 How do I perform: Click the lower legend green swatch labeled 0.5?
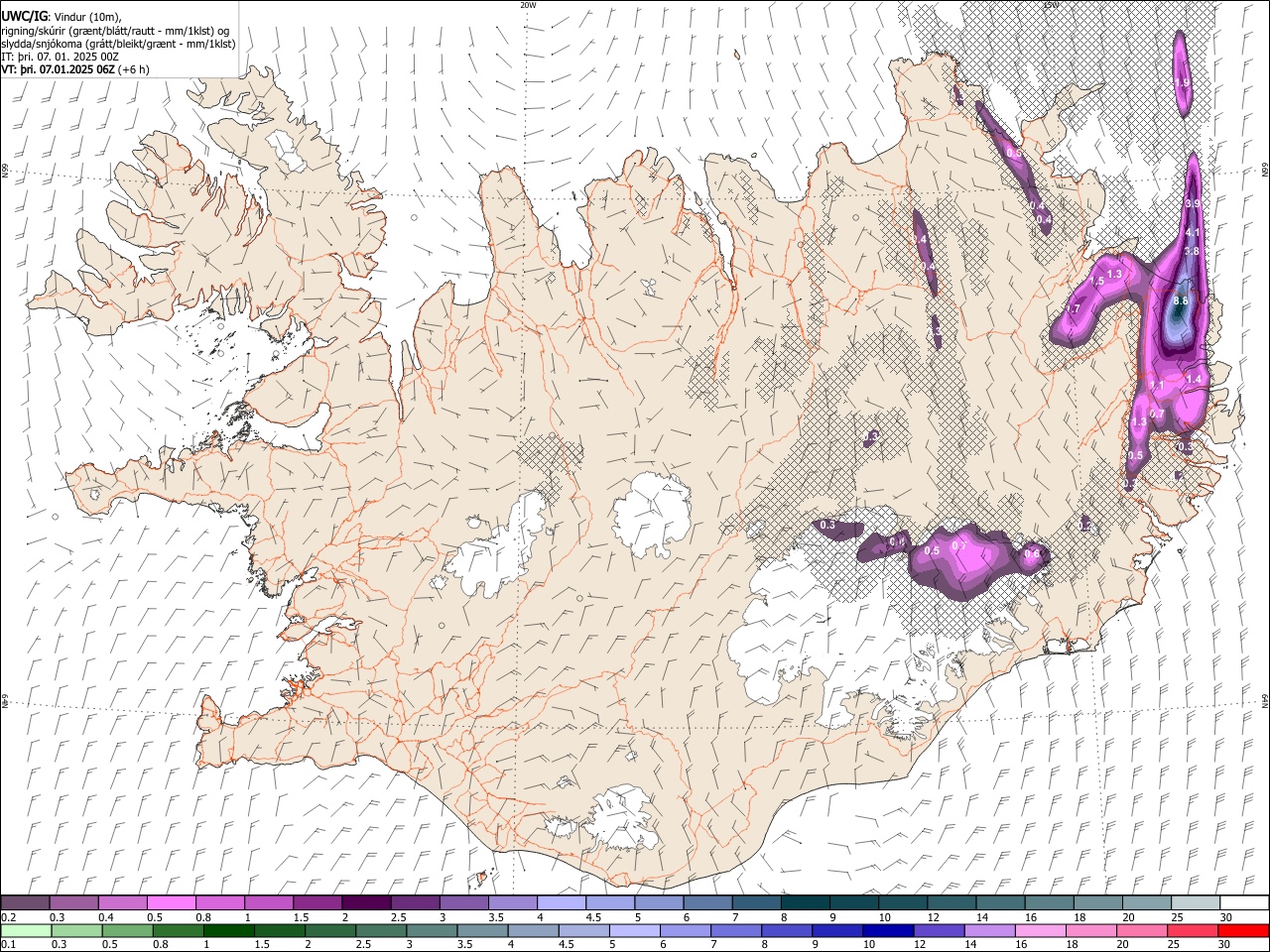(127, 930)
